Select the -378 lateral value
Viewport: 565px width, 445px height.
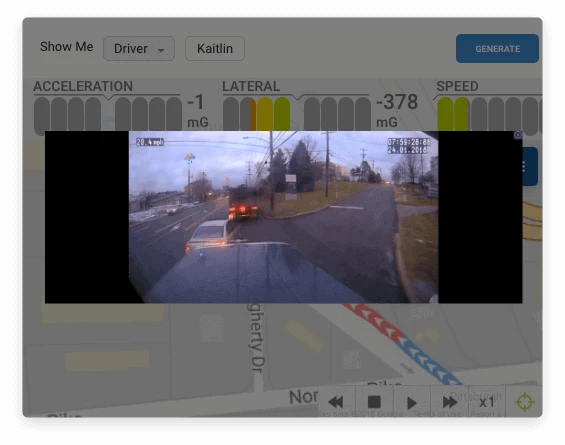tap(397, 102)
